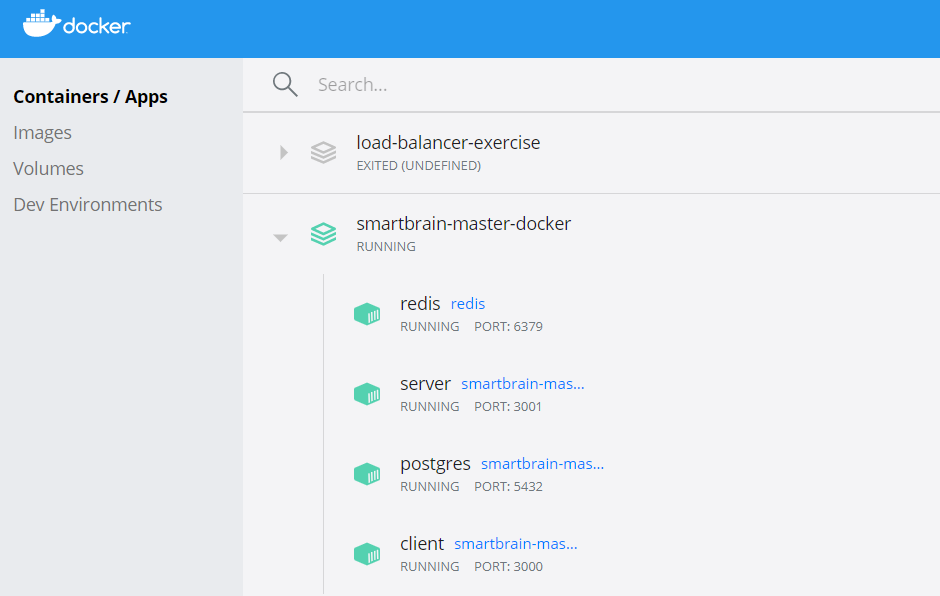
Task: Open the server container's smartbrain-mas... image link
Action: 523,384
